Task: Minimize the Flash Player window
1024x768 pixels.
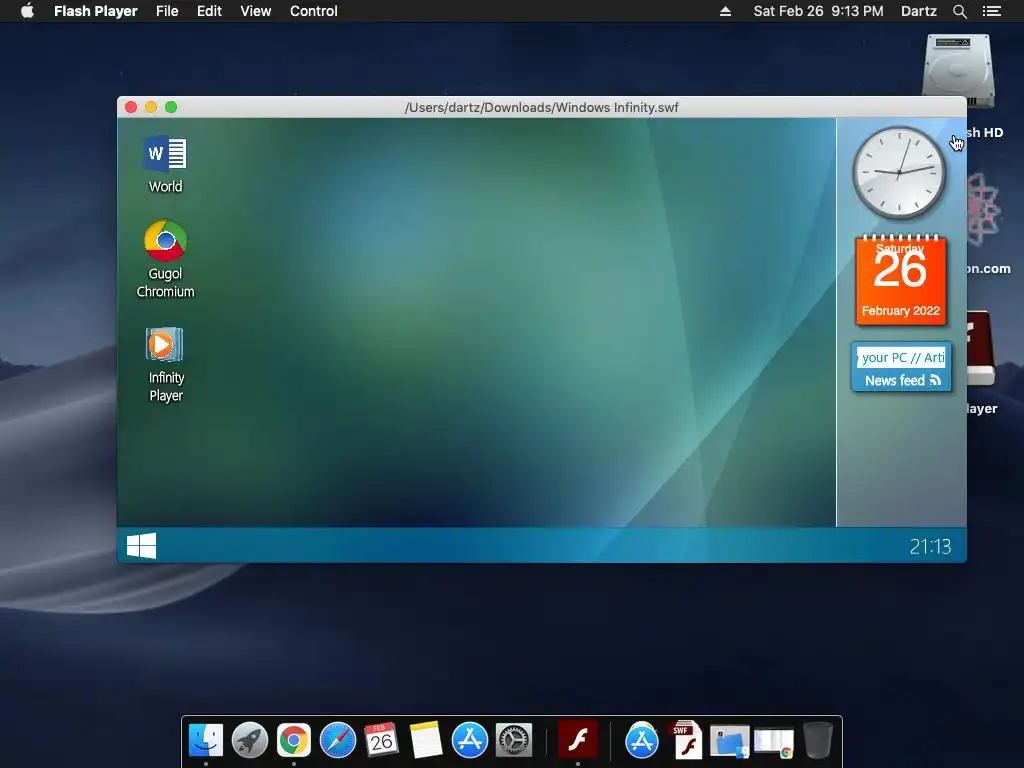Action: [x=151, y=107]
